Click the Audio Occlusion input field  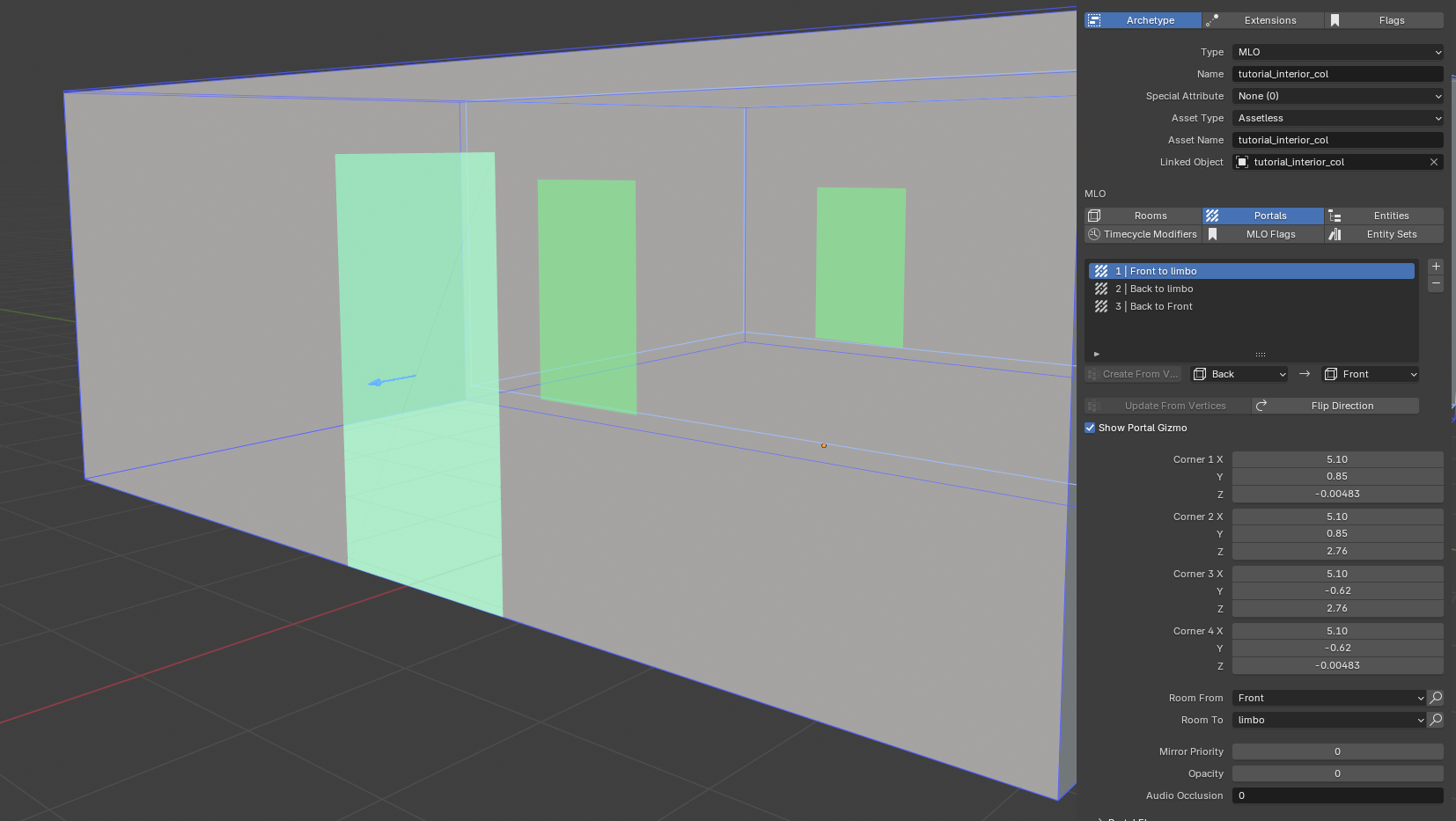[1337, 795]
